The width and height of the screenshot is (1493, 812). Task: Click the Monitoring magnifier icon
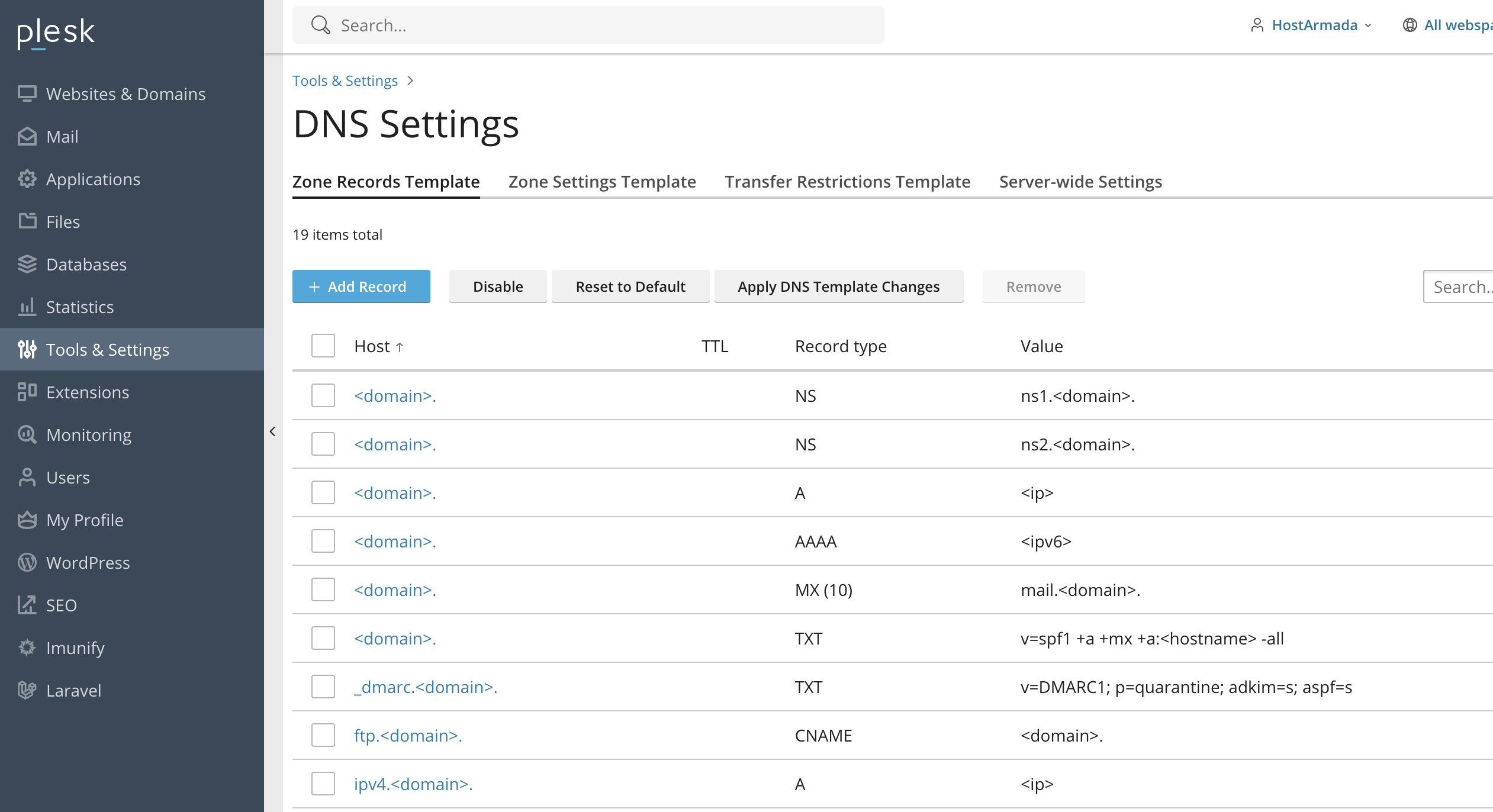pyautogui.click(x=27, y=435)
